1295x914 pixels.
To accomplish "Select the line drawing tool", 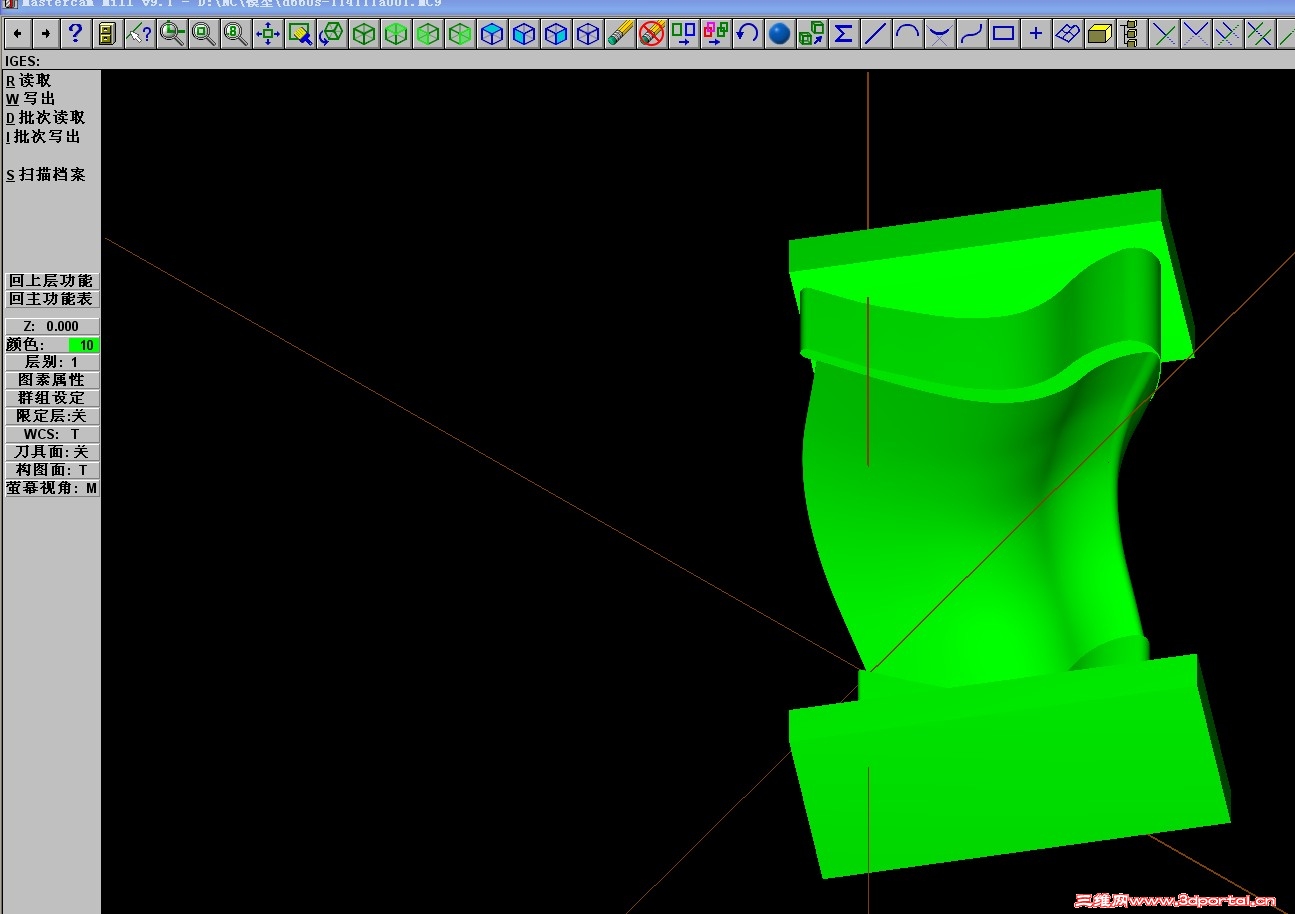I will click(875, 34).
